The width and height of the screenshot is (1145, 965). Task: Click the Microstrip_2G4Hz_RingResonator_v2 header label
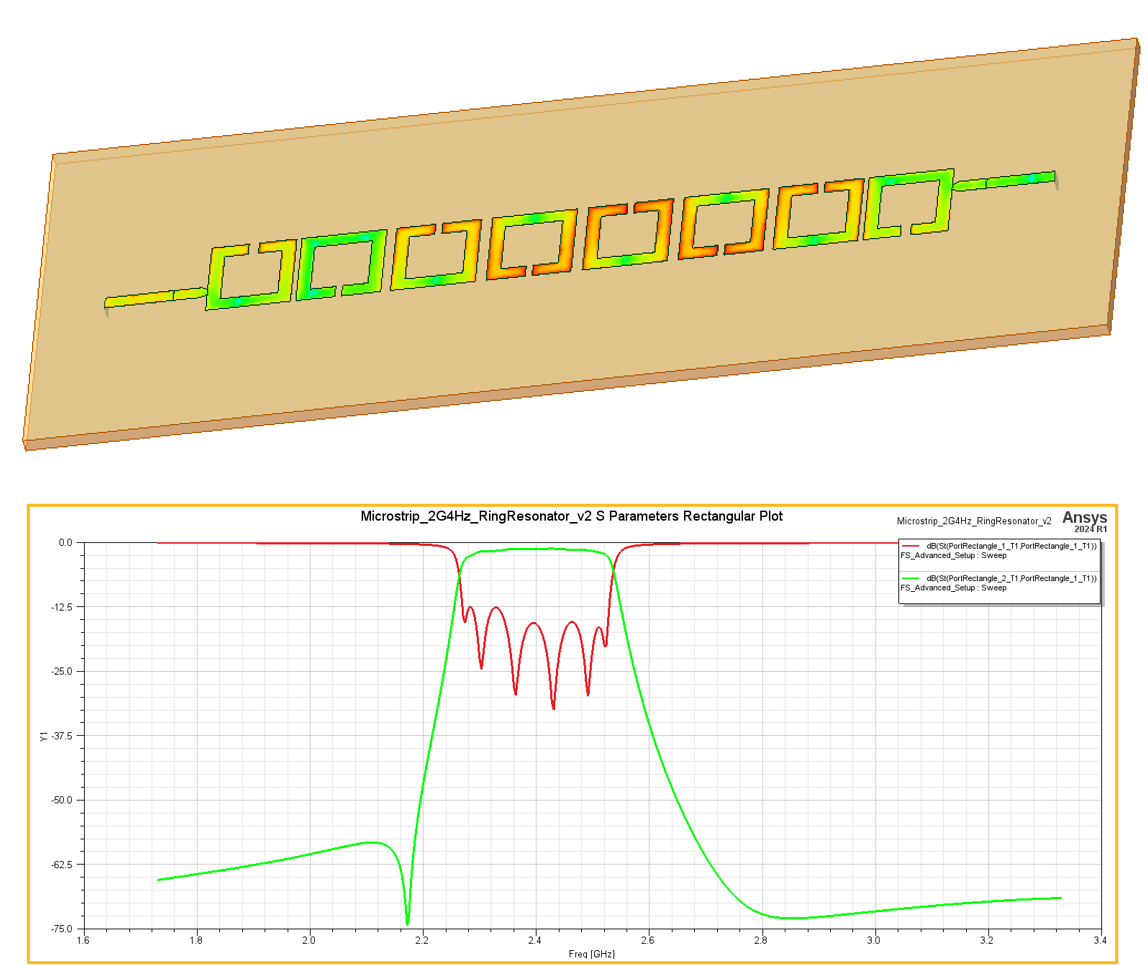975,520
